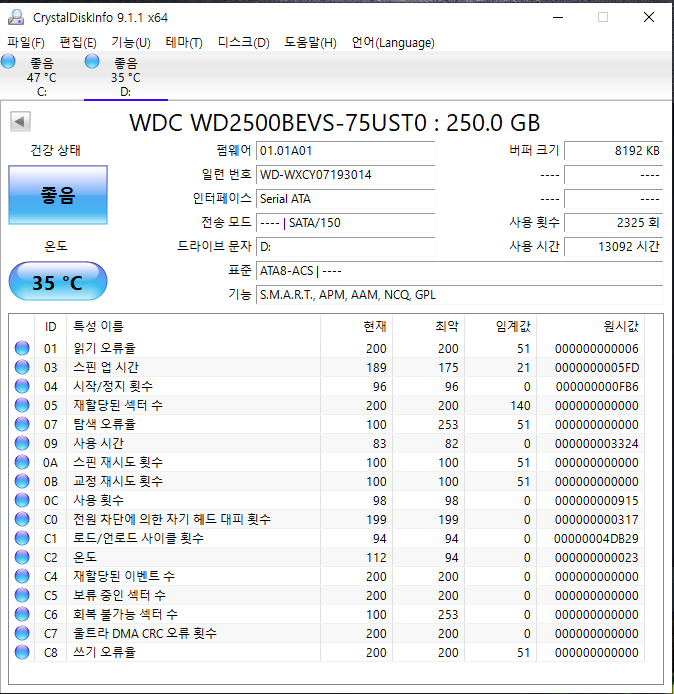Viewport: 674px width, 694px height.
Task: Click the status circle for 04 시작/정지 횟수
Action: coord(22,386)
